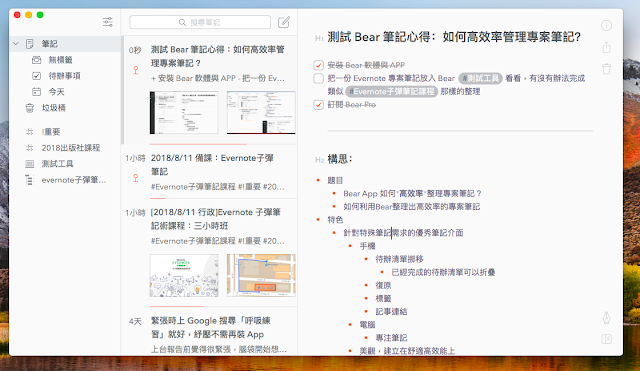Click the 待辦清單挪移 bullet item
This screenshot has width=640, height=371.
(400, 259)
